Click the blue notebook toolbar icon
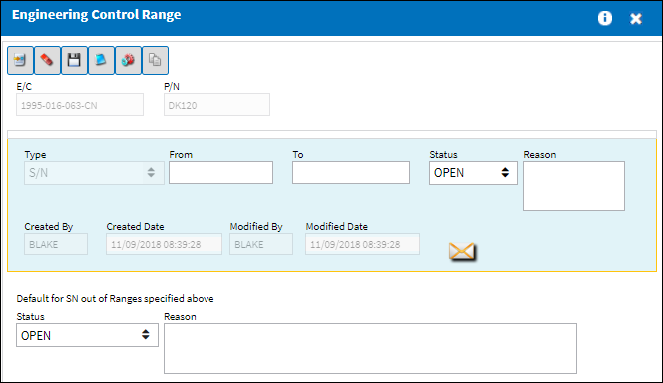Viewport: 663px width, 383px height. coord(101,60)
